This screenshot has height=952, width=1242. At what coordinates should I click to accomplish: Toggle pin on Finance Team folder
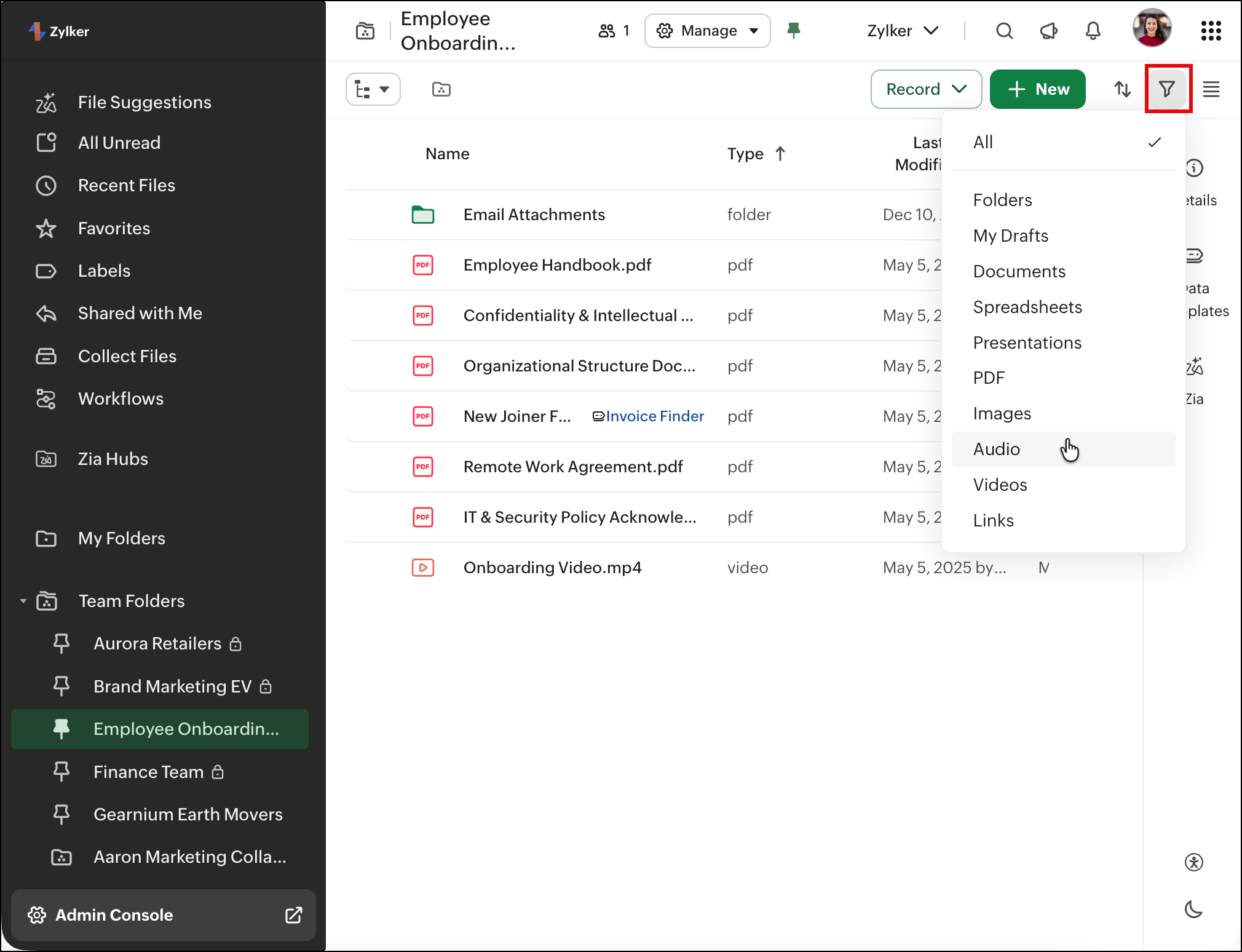[61, 771]
